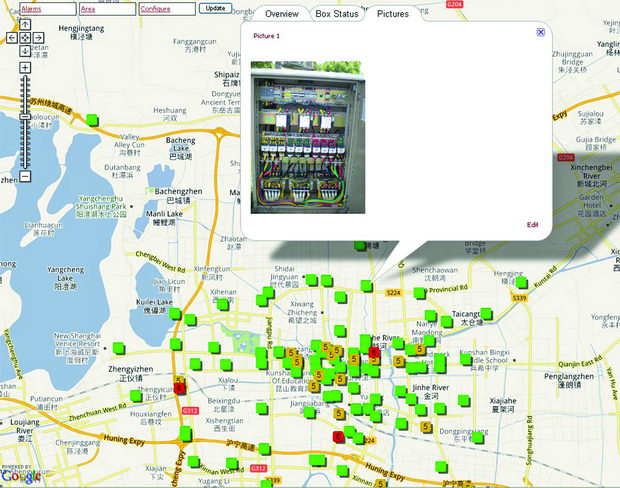Click the Edit link in popup

coord(533,225)
